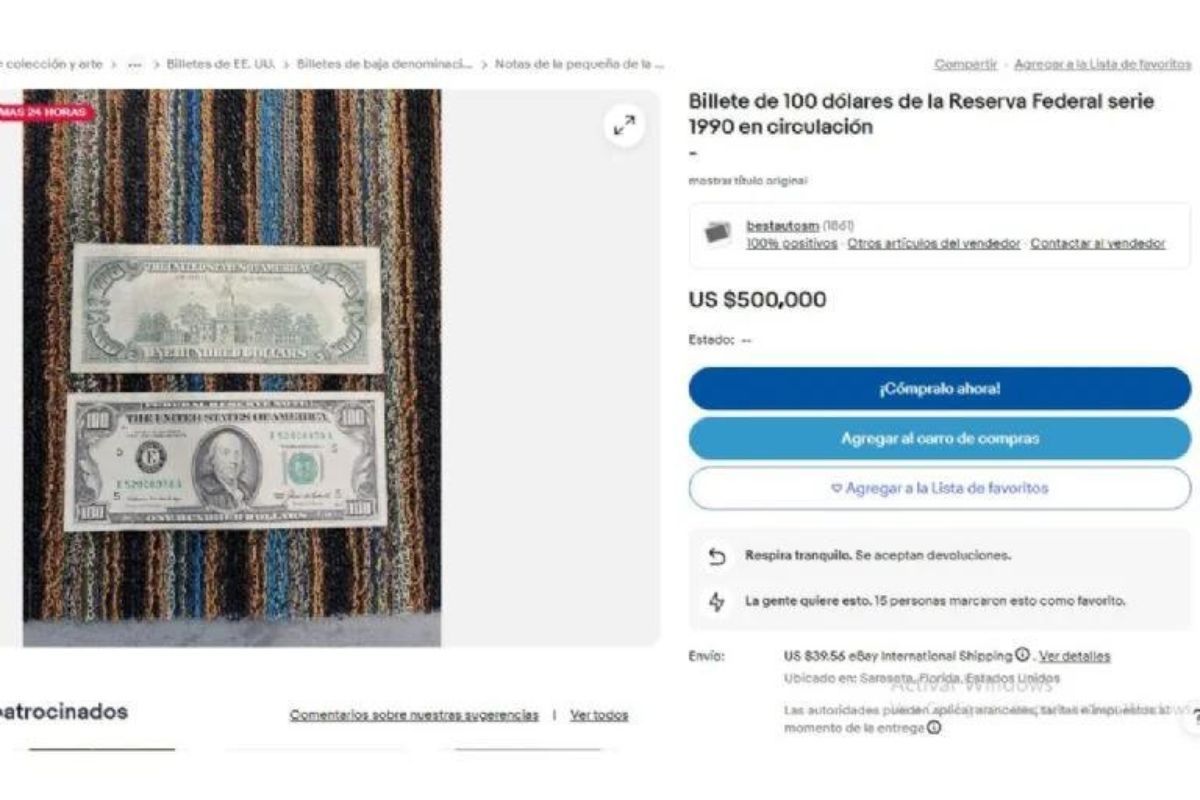Expand the breadcrumb ellipsis menu
This screenshot has height=800, width=1200.
click(x=135, y=64)
